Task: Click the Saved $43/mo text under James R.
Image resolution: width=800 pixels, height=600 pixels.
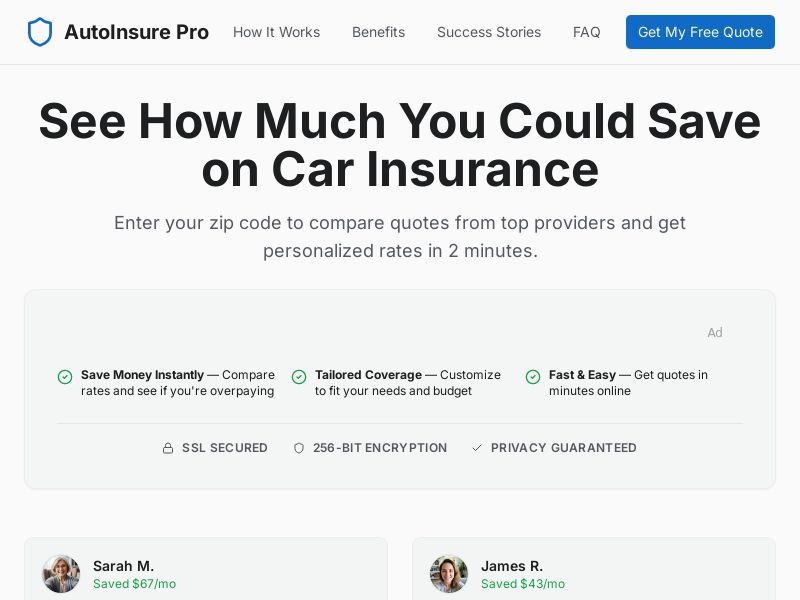Action: 523,584
